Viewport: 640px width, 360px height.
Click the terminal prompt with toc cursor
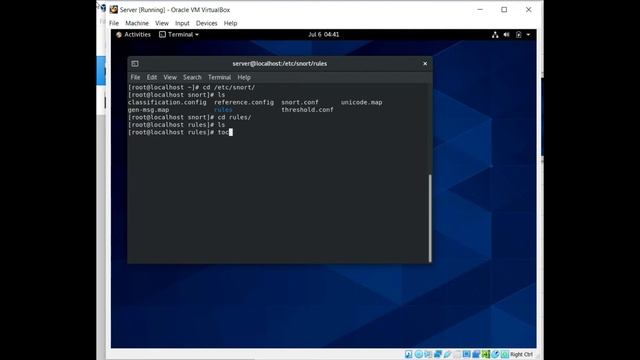180,132
